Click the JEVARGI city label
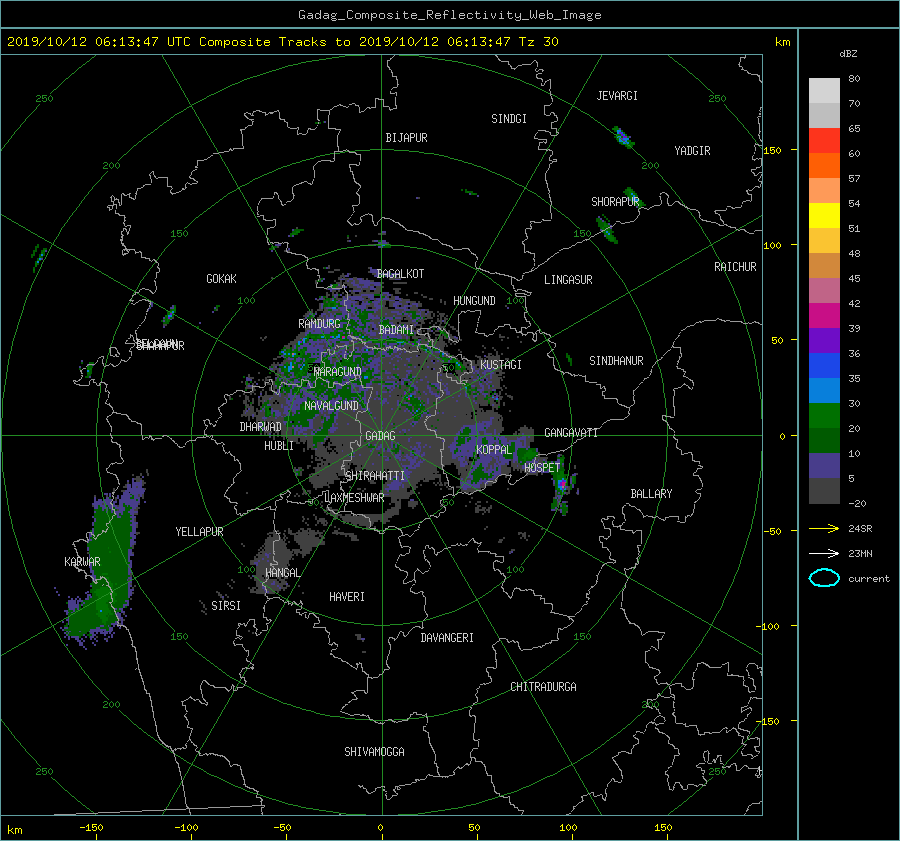 click(x=617, y=96)
